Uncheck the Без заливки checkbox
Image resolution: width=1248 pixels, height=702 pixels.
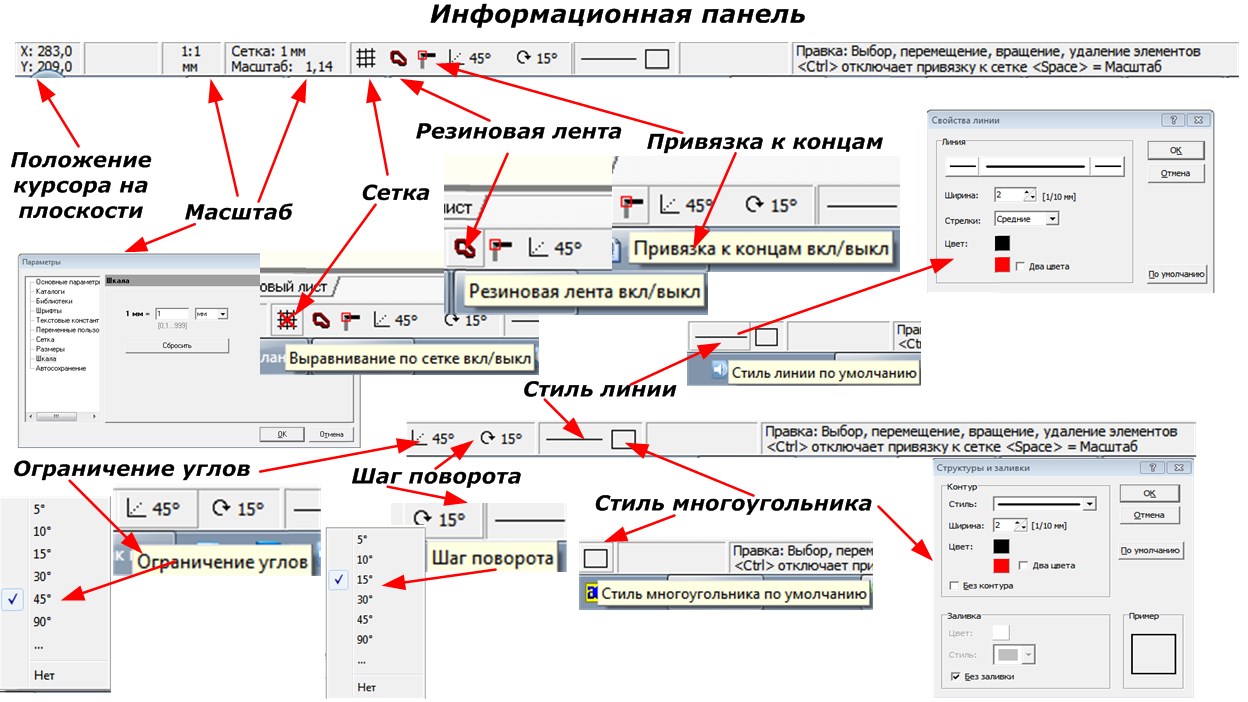tap(957, 676)
